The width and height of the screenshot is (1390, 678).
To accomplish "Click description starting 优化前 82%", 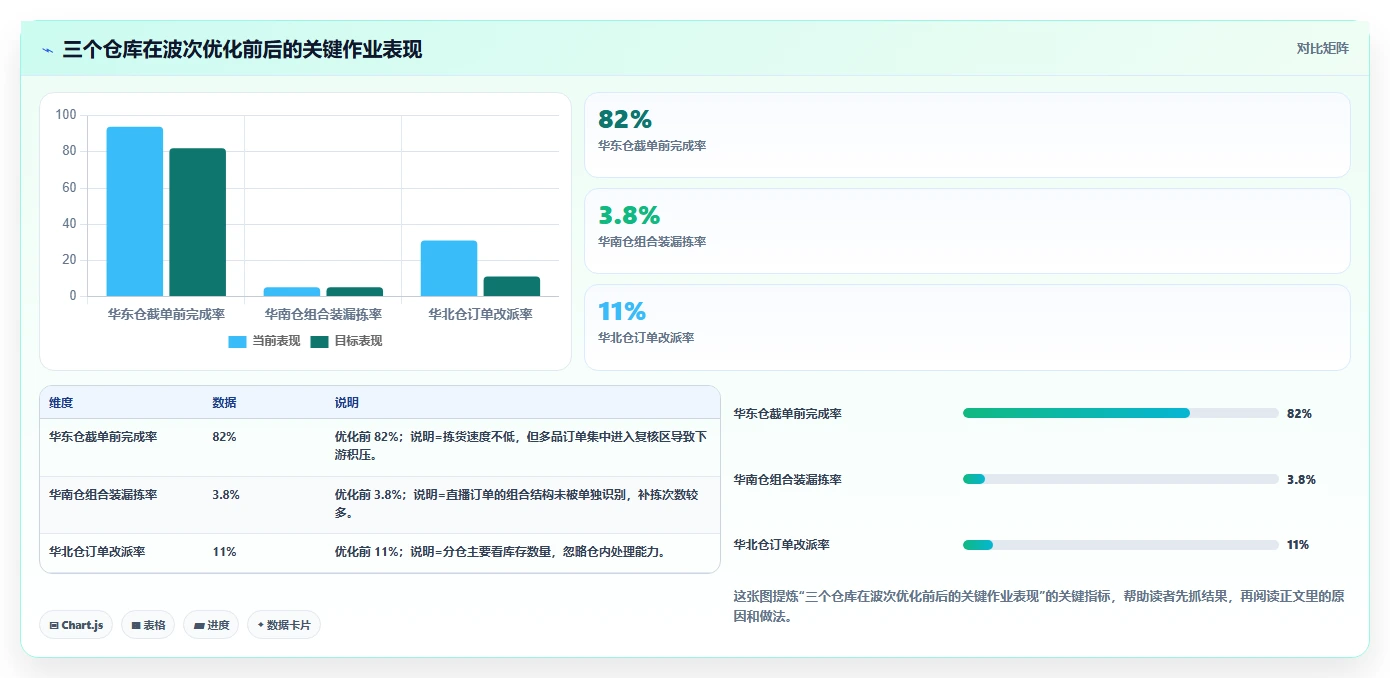I will (521, 446).
